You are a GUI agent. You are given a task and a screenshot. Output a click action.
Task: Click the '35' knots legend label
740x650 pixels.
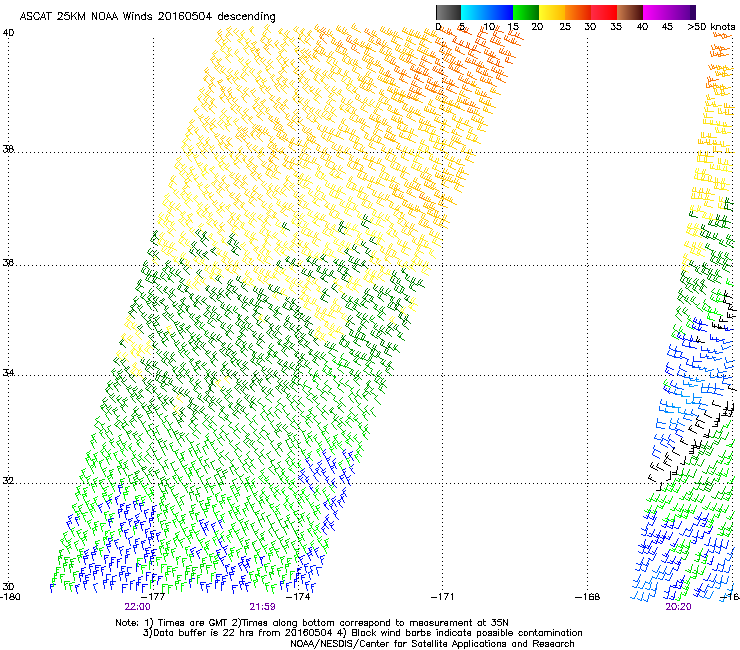(616, 27)
